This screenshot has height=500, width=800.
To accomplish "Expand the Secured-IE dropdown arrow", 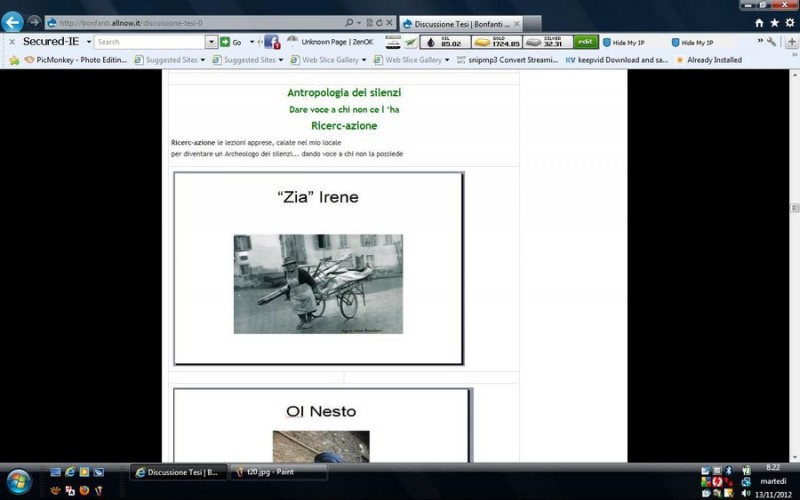I will (88, 42).
